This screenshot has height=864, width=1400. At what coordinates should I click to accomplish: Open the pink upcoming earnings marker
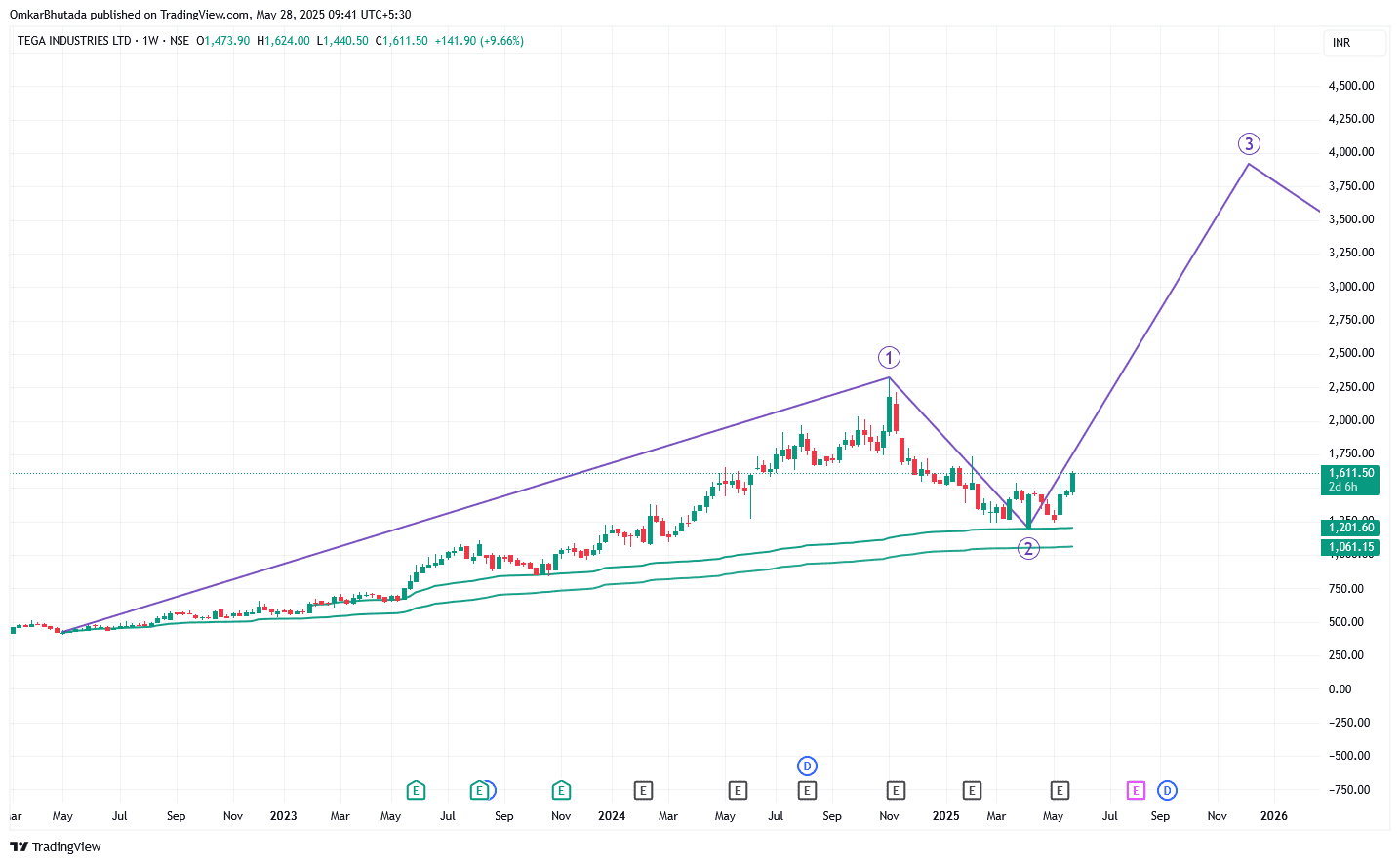coord(1136,790)
